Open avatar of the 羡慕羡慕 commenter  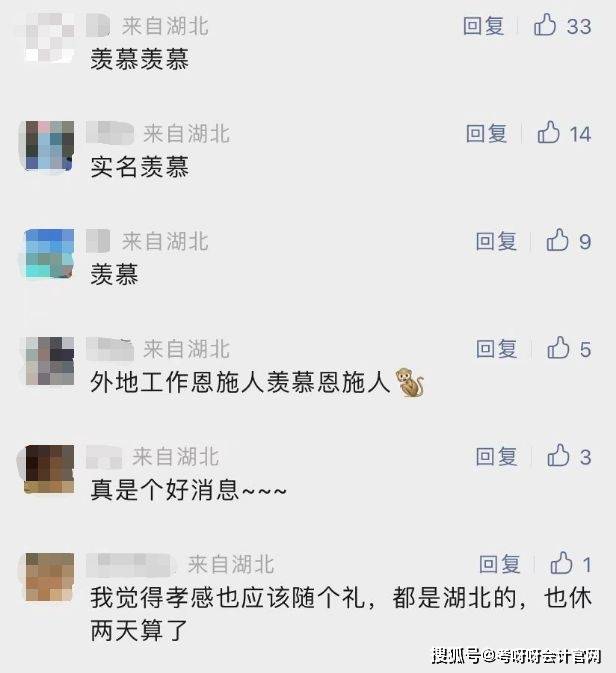49,37
